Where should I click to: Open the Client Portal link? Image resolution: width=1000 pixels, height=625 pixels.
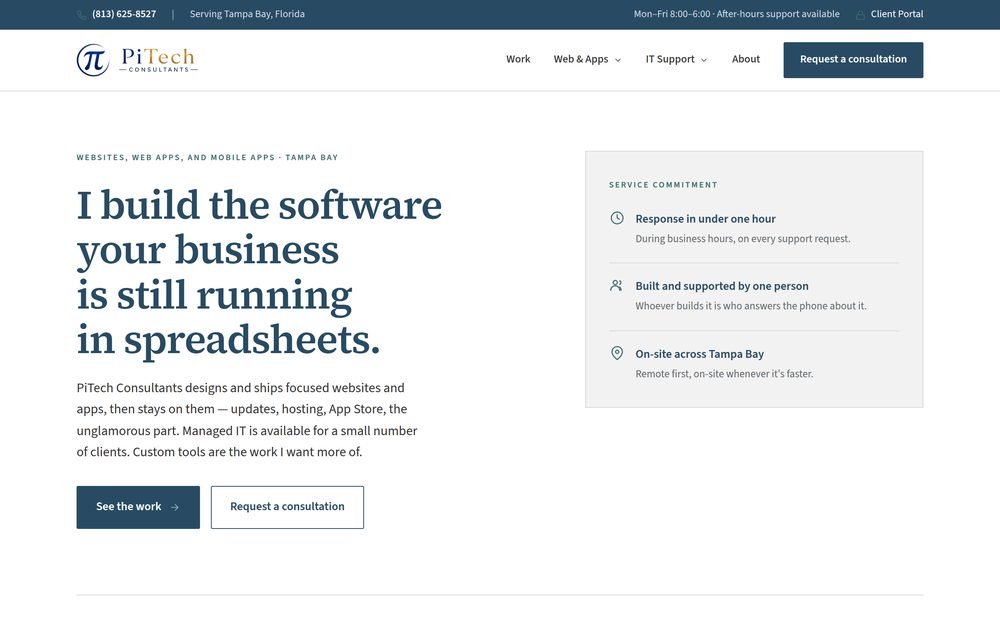coord(896,14)
